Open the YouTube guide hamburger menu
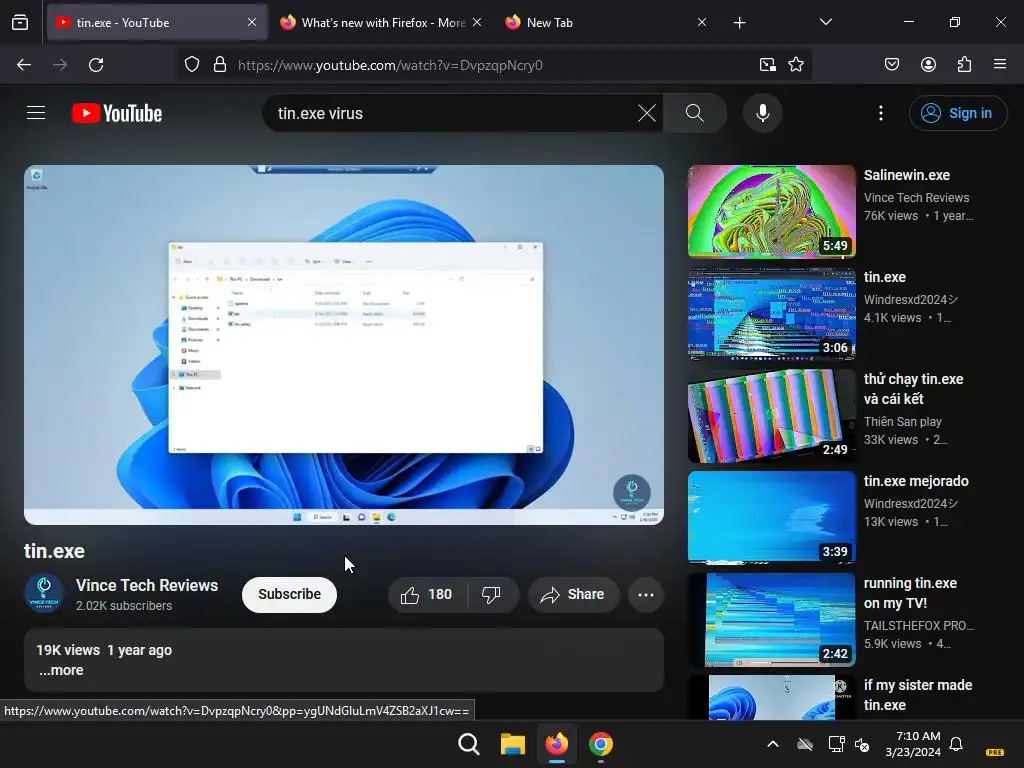Screen dimensions: 1024x768 click(x=36, y=113)
